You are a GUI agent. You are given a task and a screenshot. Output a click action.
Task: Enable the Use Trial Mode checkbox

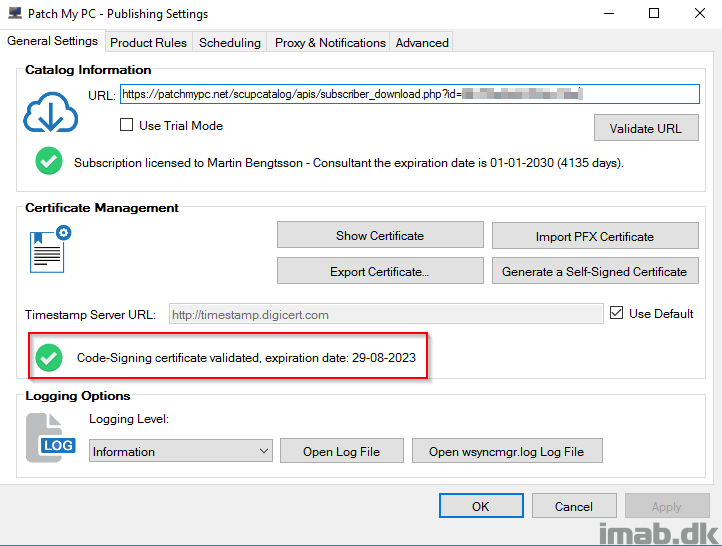point(126,125)
